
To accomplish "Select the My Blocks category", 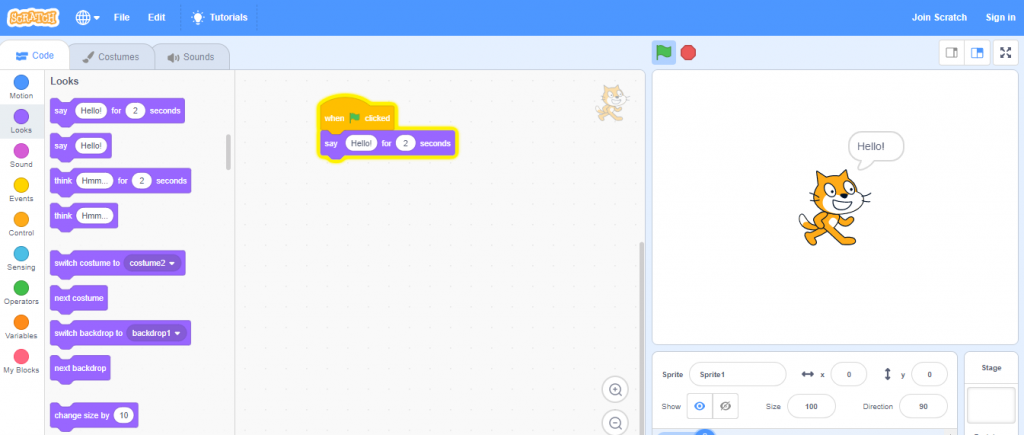I will (x=21, y=362).
